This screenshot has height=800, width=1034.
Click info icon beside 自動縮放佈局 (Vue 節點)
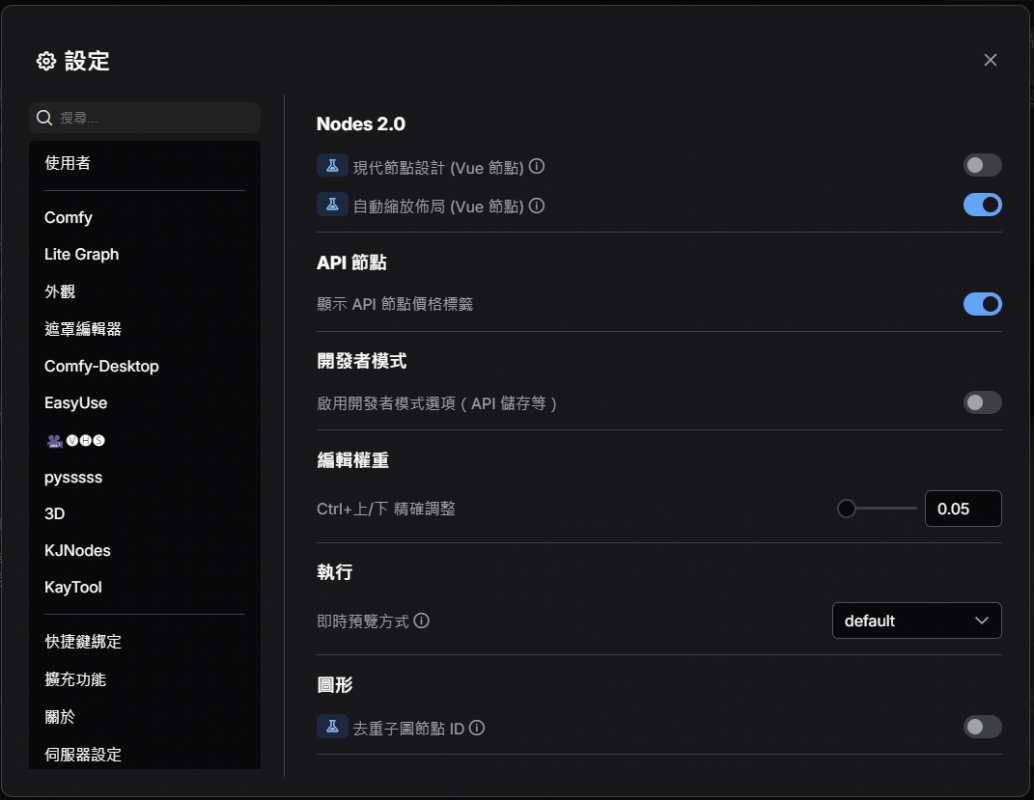[537, 206]
